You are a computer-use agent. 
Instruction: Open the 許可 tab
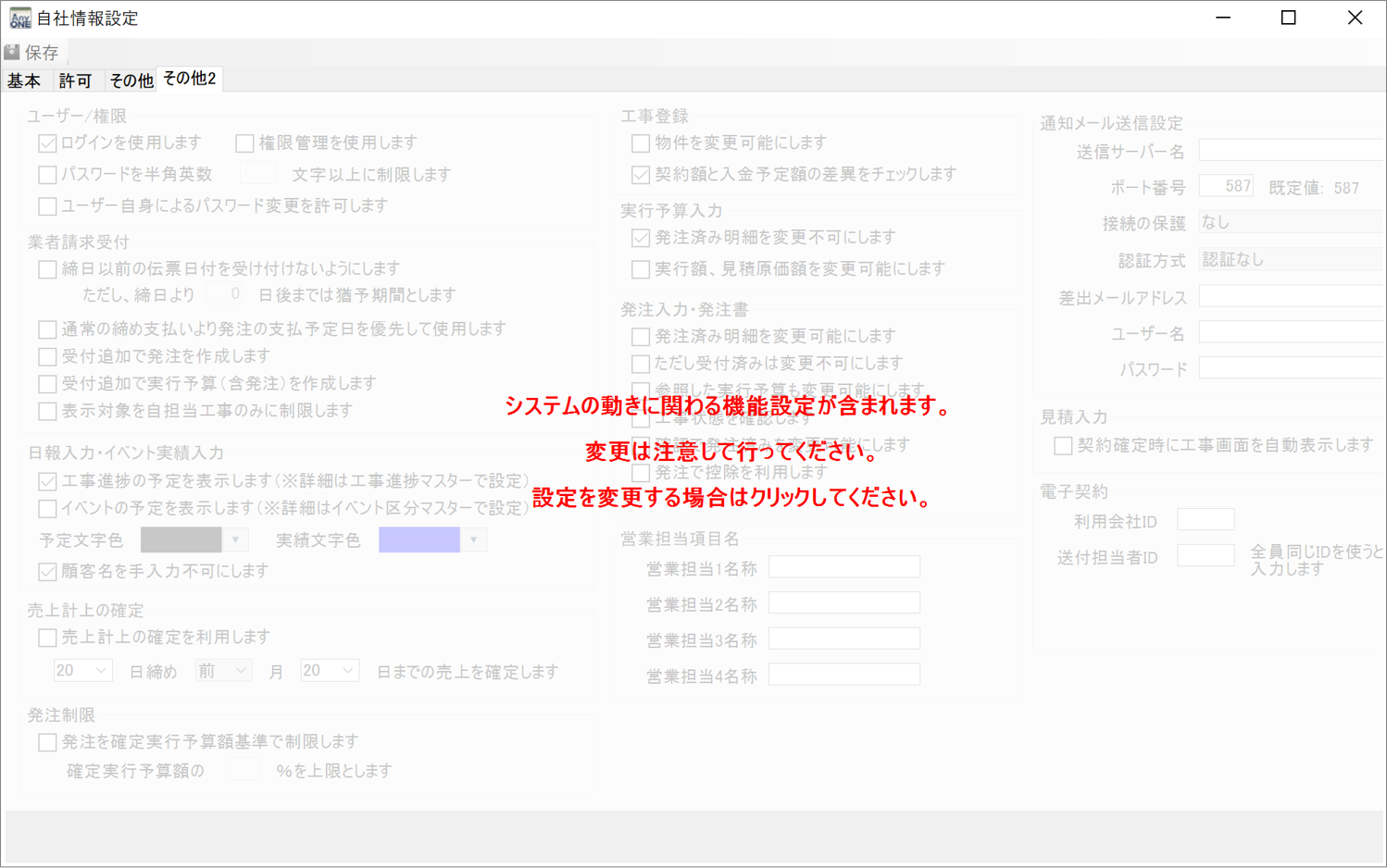(x=75, y=81)
